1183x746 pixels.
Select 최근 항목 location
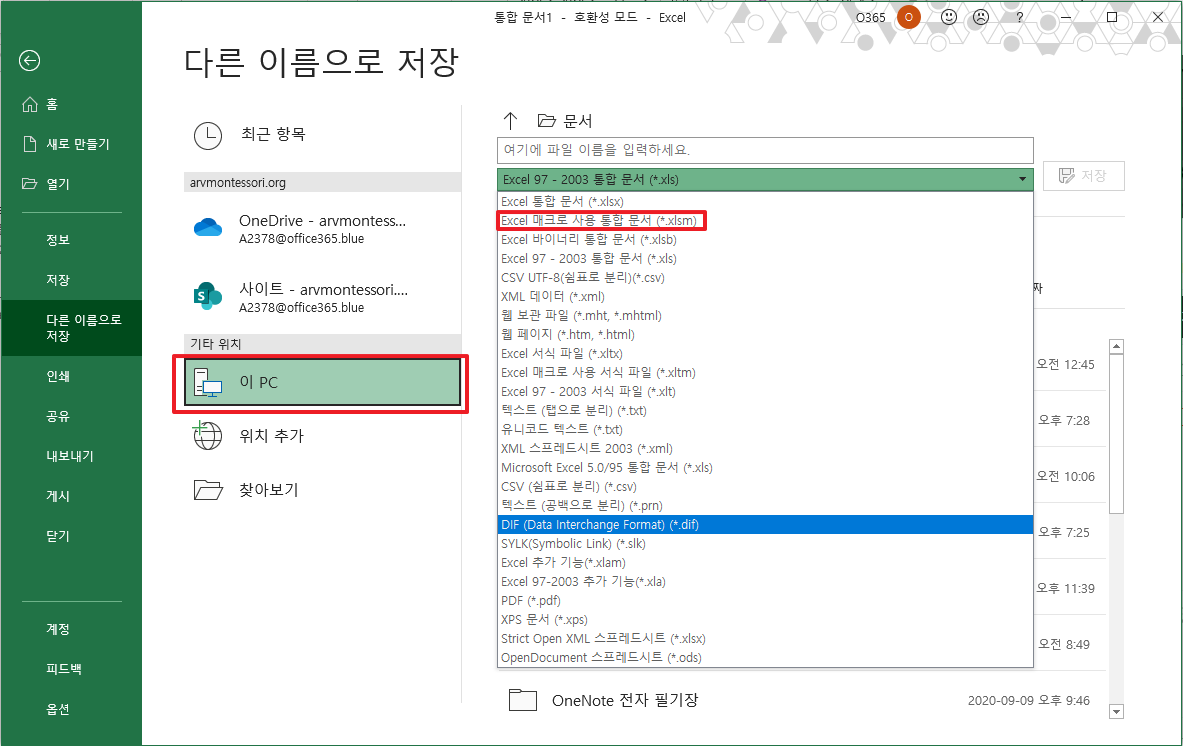pyautogui.click(x=322, y=135)
